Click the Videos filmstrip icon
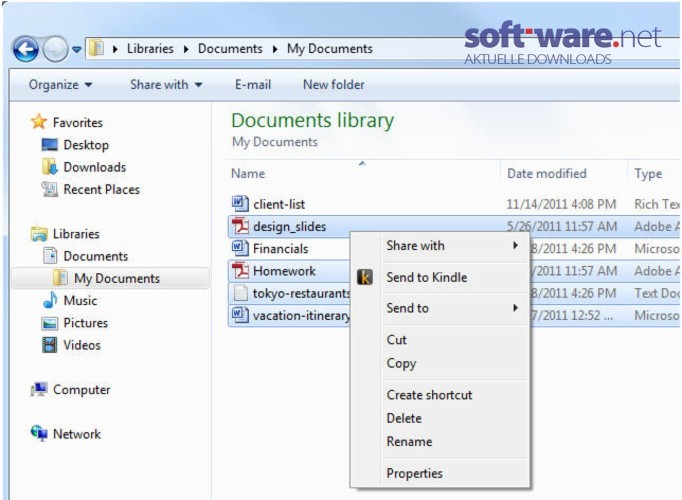This screenshot has width=682, height=500. [50, 345]
